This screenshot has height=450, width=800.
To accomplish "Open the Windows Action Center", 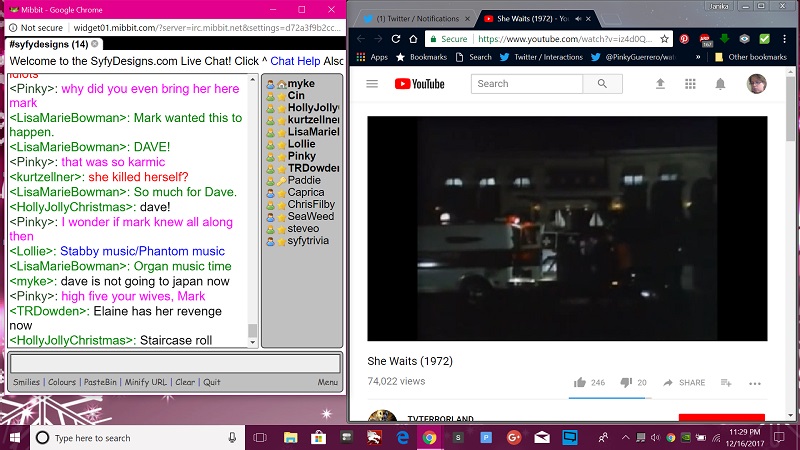I will point(779,438).
